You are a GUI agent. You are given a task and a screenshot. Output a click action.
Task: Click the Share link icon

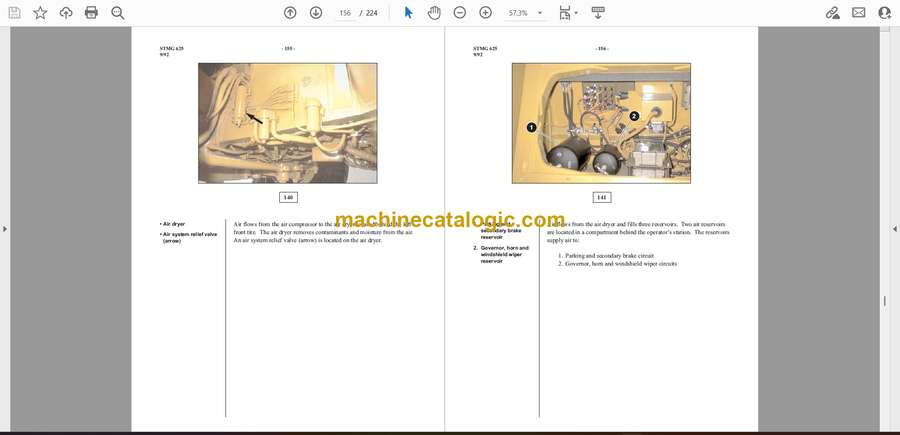point(833,13)
